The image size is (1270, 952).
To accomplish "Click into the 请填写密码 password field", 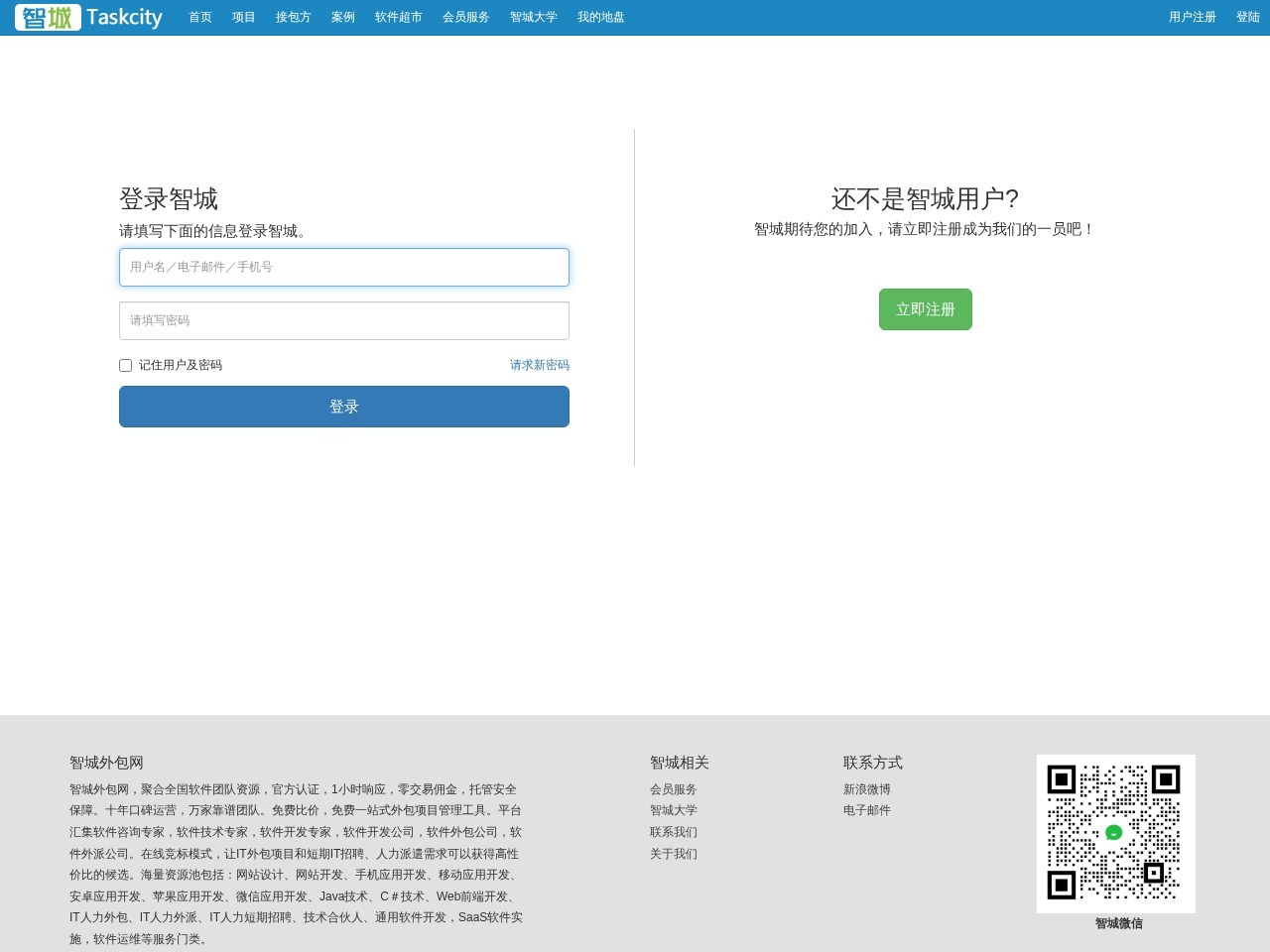I will 344,320.
